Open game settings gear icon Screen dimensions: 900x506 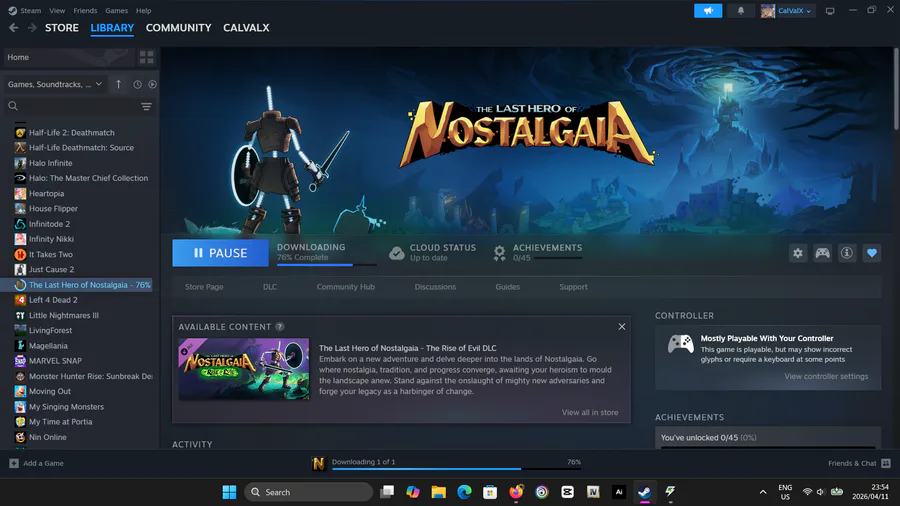pos(798,253)
